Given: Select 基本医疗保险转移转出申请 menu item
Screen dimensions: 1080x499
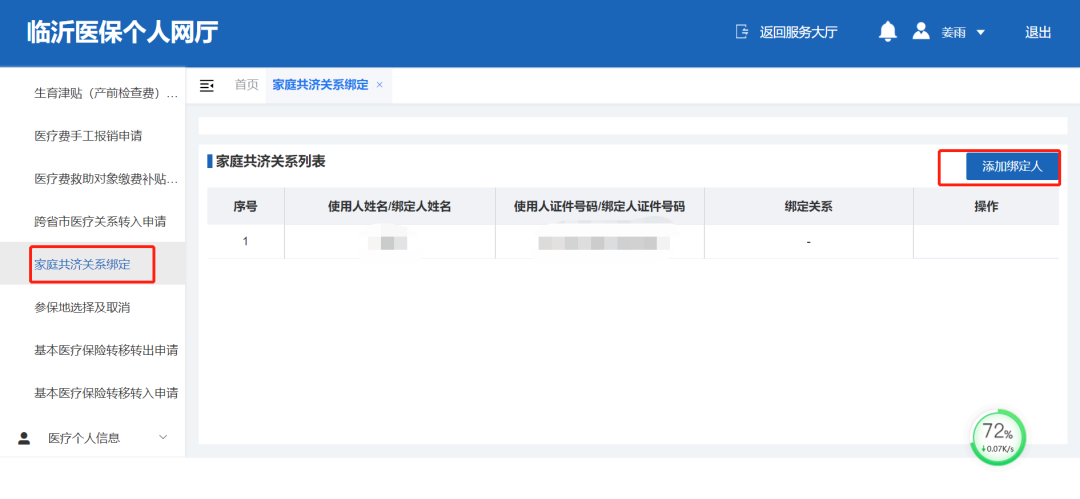Looking at the screenshot, I should [106, 350].
